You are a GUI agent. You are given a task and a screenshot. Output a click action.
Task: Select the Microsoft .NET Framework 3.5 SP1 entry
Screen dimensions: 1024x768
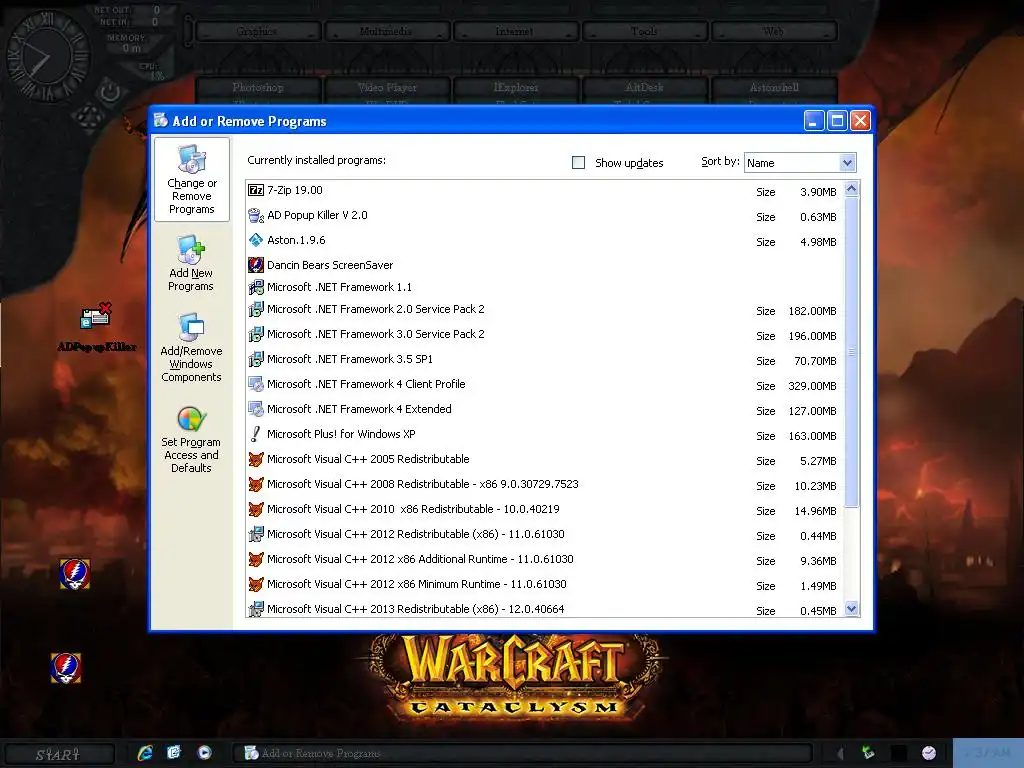click(546, 359)
